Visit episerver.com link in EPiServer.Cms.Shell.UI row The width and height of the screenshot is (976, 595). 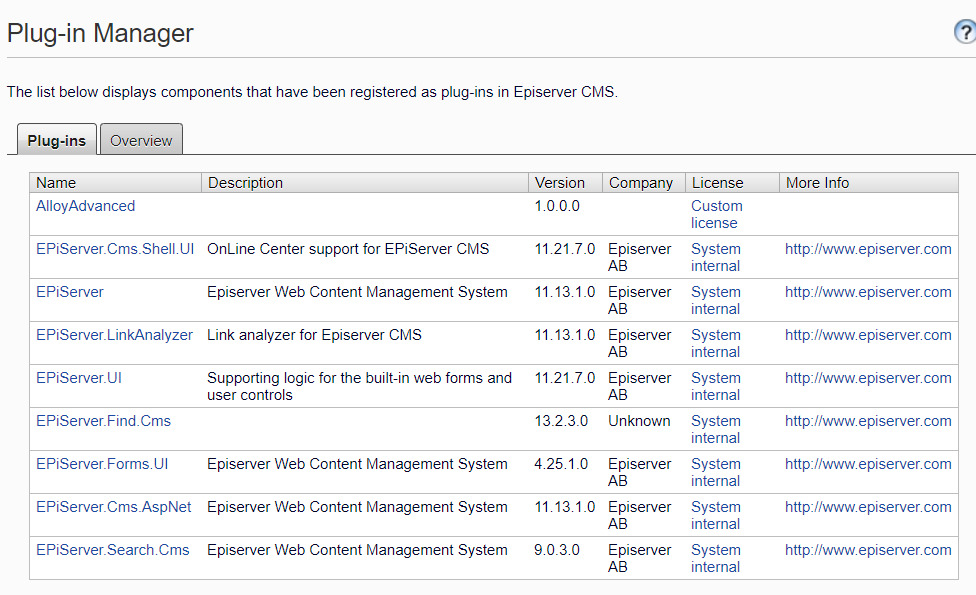point(867,249)
